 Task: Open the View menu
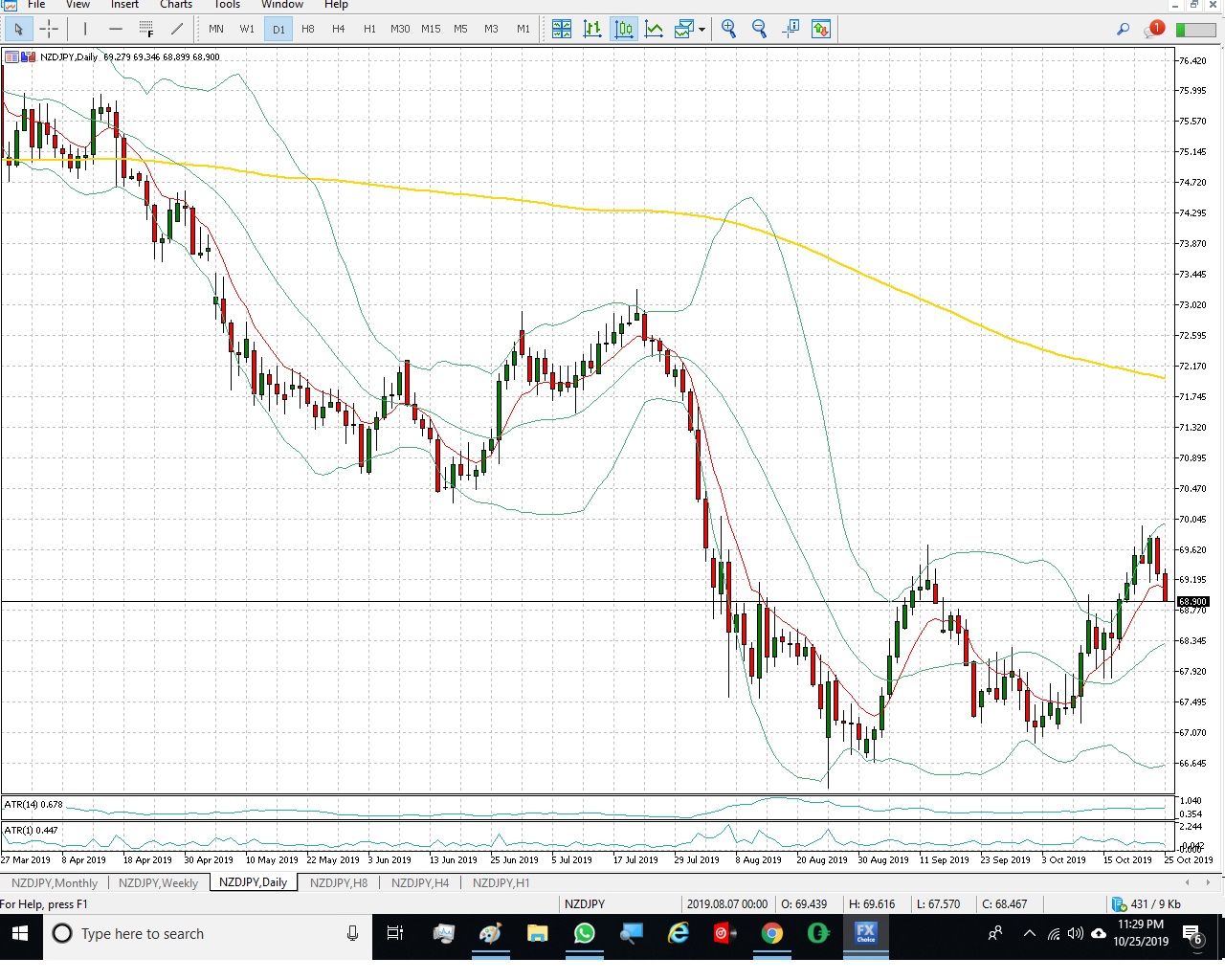click(78, 5)
